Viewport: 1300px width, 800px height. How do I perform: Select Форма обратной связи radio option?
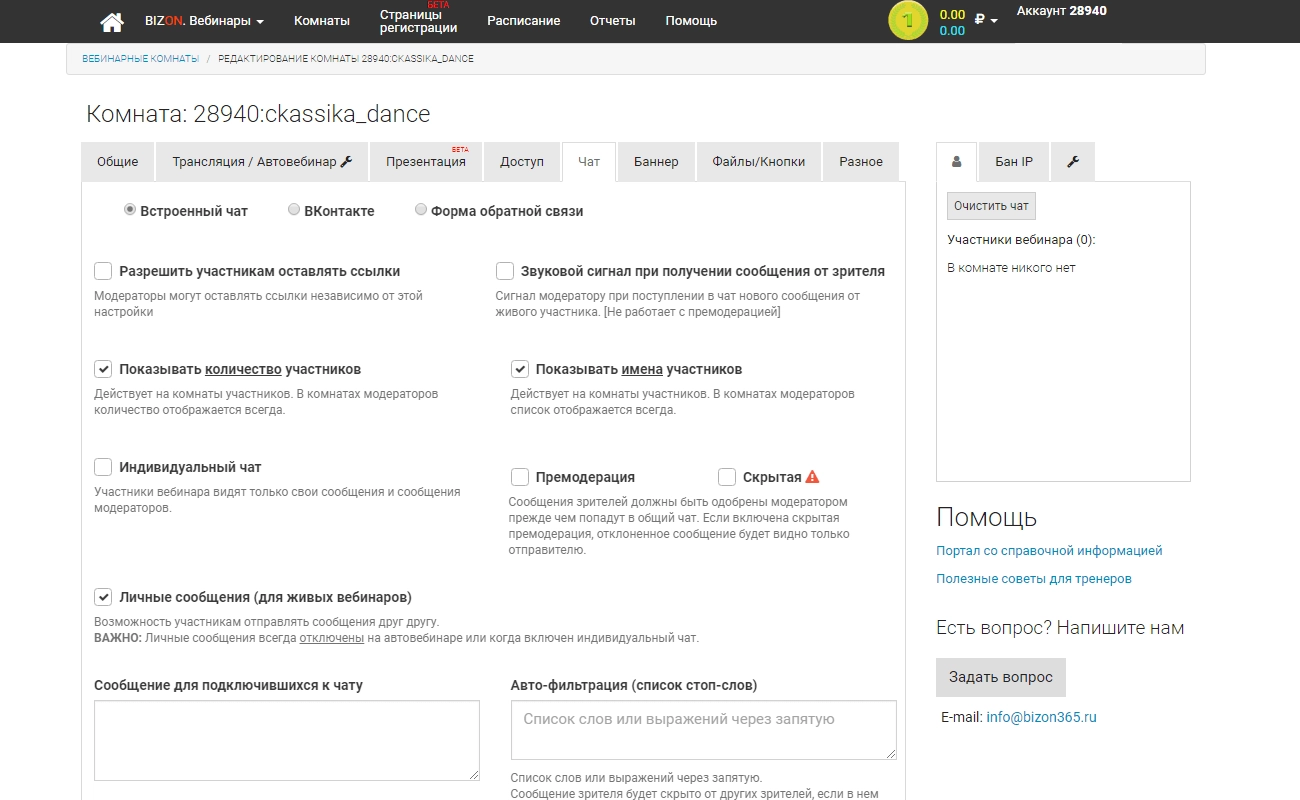click(x=421, y=210)
